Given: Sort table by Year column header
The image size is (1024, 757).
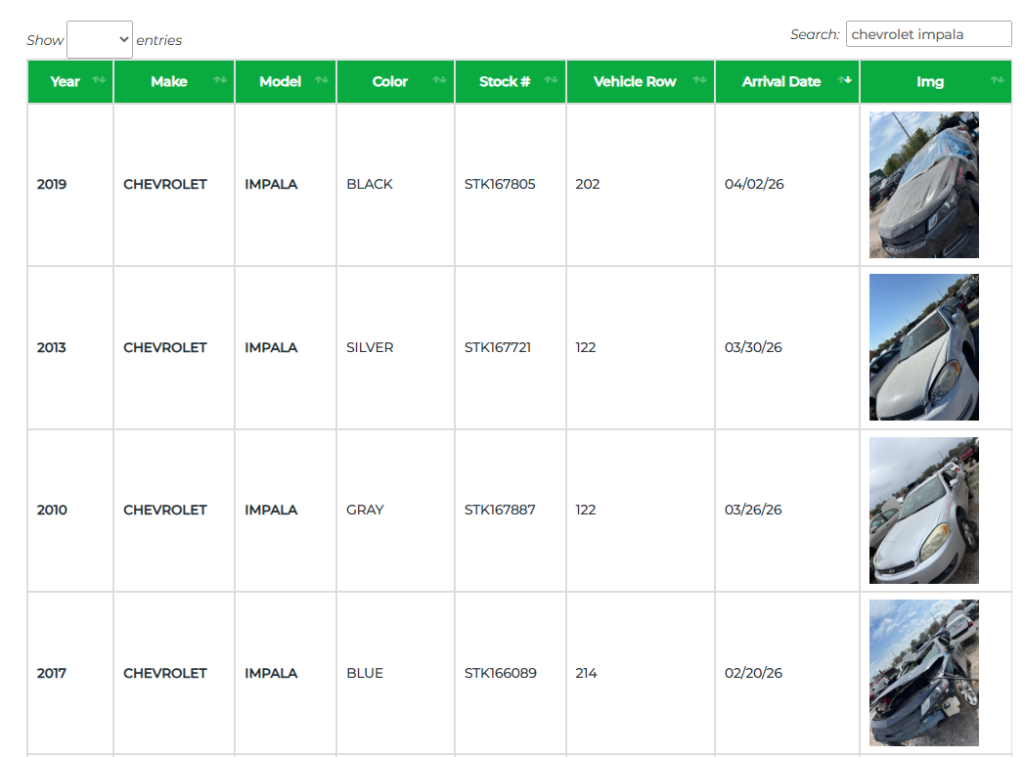Looking at the screenshot, I should pos(70,82).
